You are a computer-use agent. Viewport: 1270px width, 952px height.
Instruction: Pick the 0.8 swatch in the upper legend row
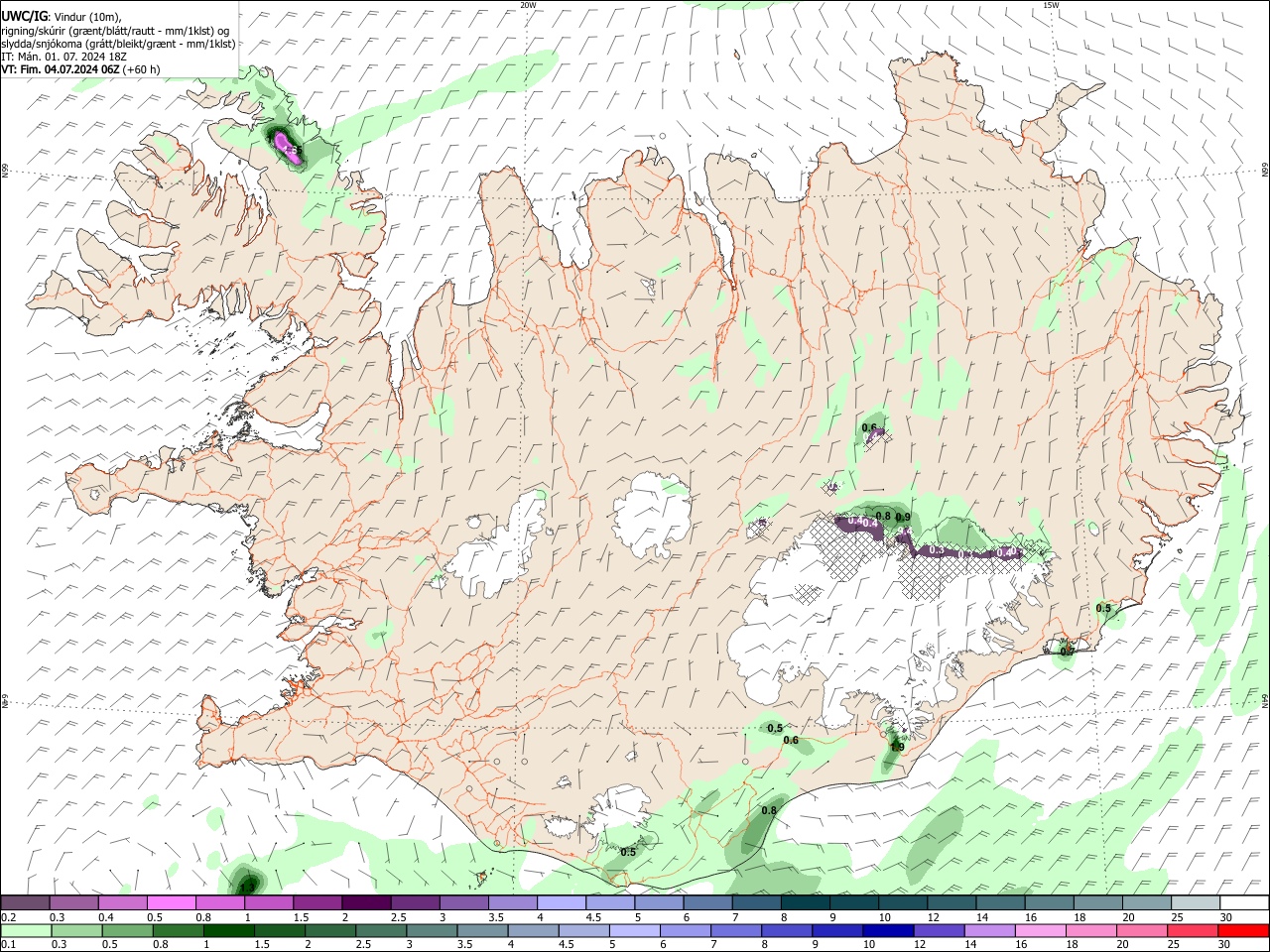click(220, 903)
